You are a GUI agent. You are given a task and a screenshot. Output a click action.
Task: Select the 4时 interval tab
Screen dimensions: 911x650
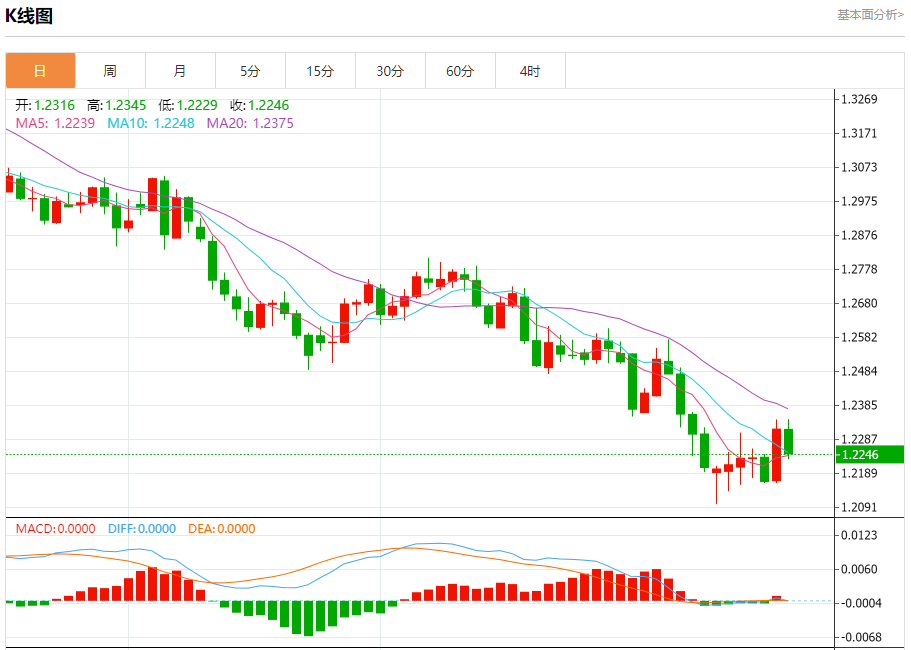[530, 71]
